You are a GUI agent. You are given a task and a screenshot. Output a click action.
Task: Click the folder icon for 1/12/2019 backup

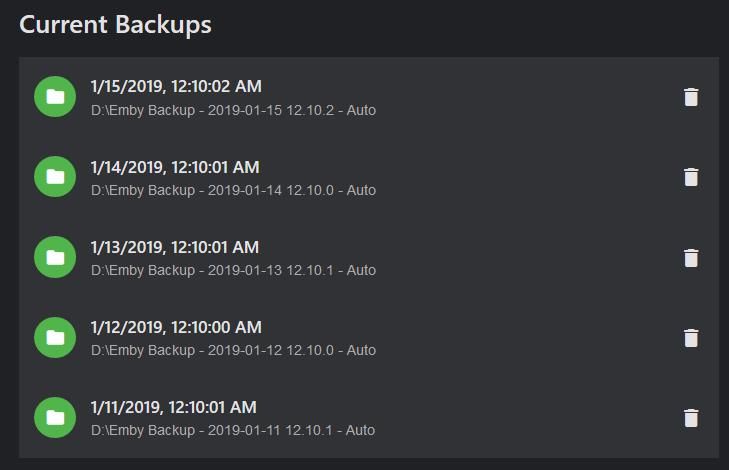coord(55,337)
